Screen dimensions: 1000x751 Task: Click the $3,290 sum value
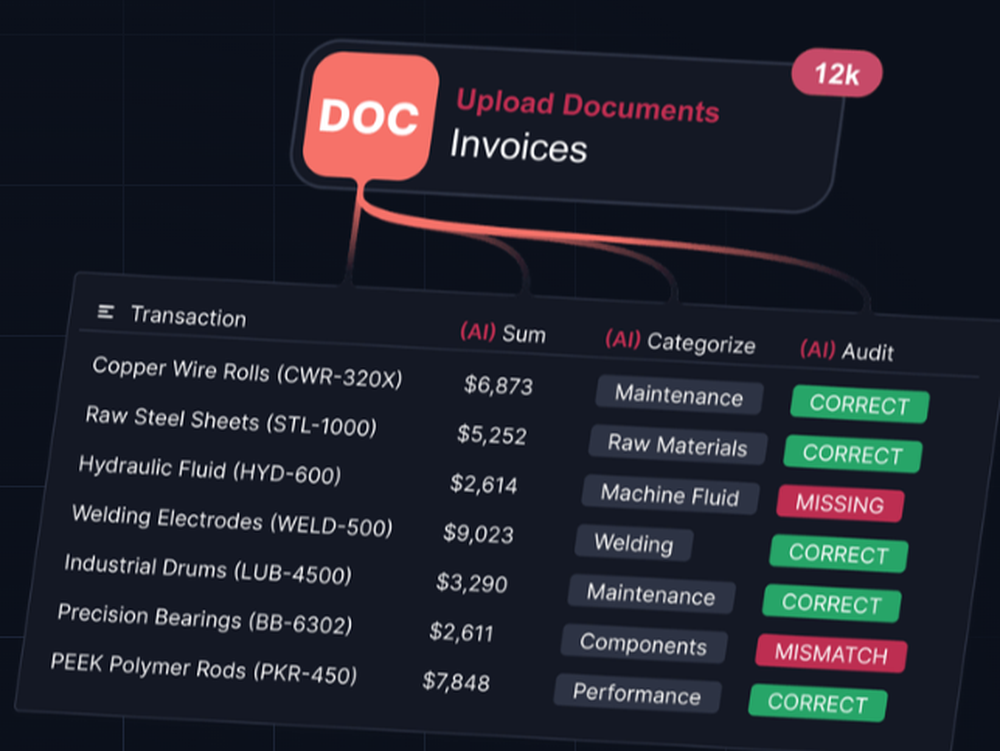pos(471,583)
